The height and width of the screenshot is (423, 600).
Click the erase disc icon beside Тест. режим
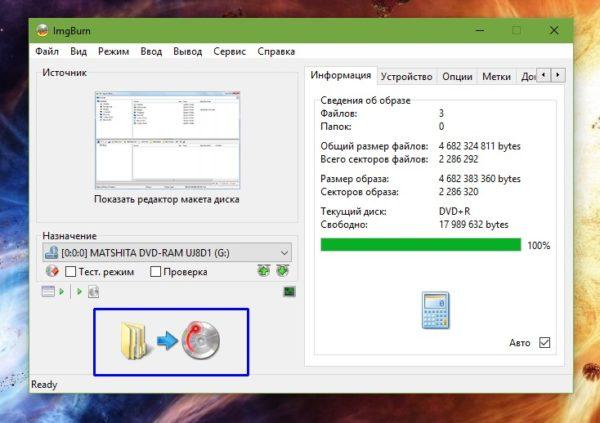(x=52, y=271)
